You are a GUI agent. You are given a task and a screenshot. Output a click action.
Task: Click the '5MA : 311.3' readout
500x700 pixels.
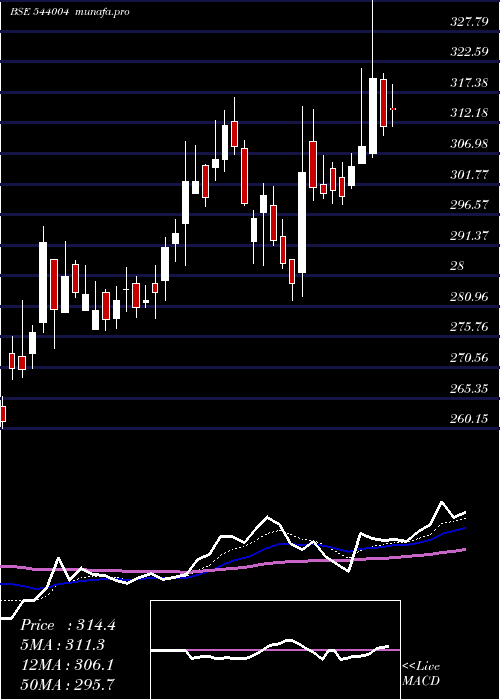(63, 645)
